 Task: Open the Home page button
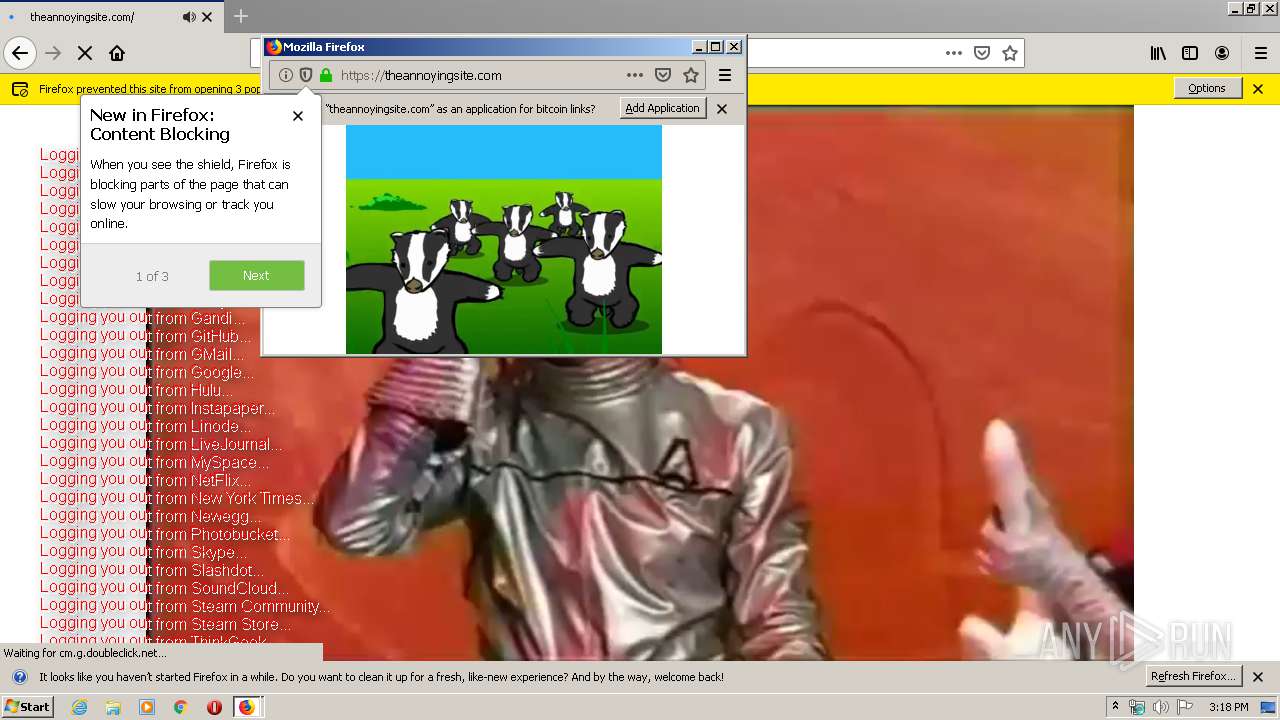click(117, 53)
